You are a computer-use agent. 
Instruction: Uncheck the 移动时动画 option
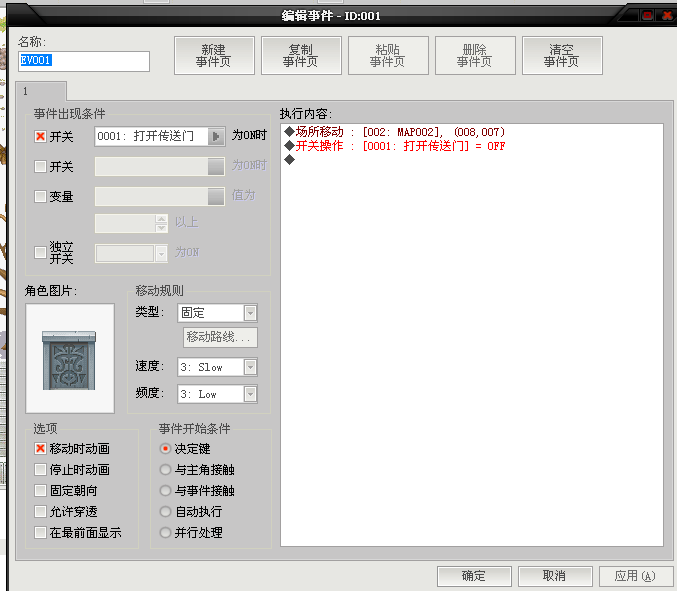pyautogui.click(x=40, y=449)
